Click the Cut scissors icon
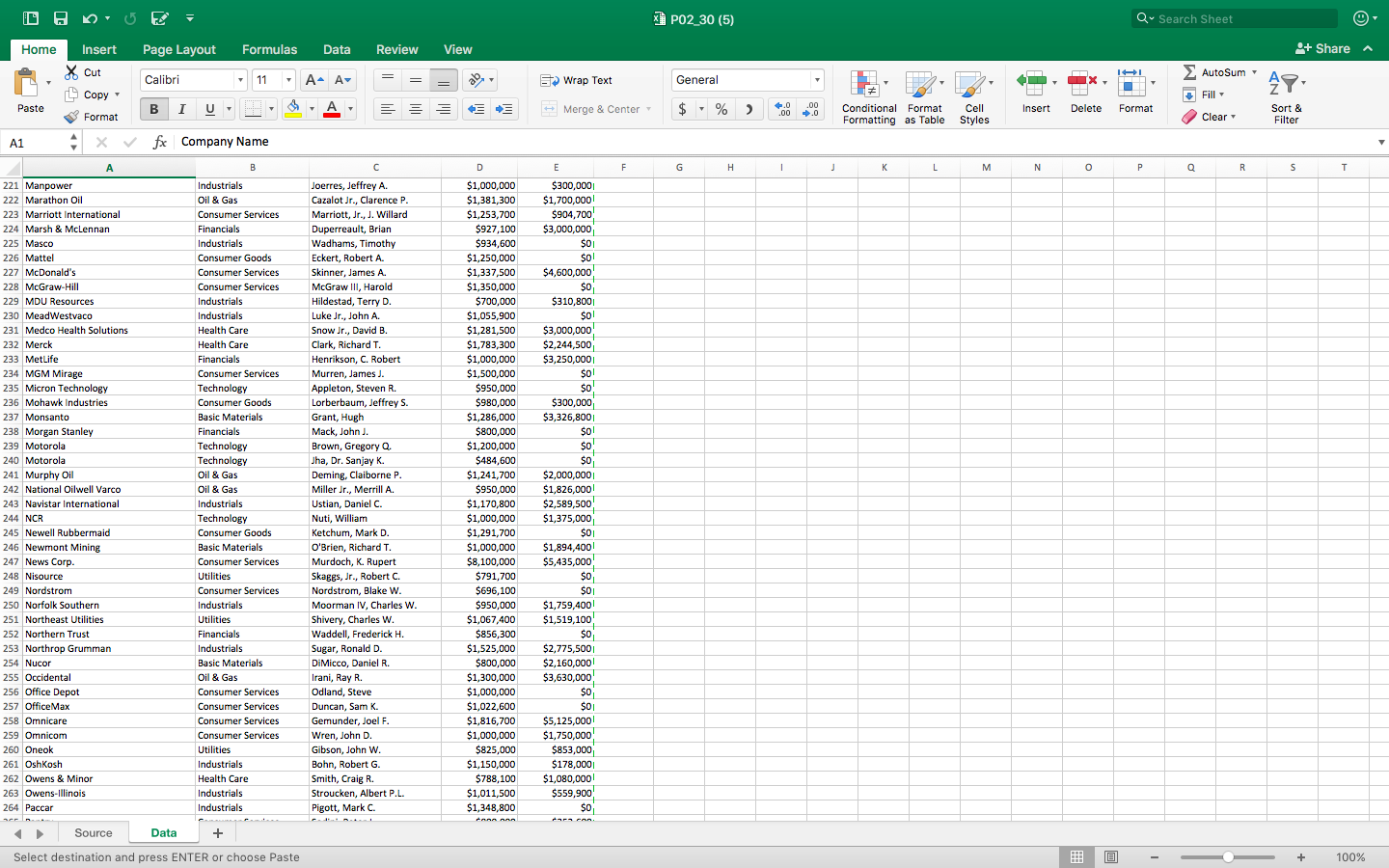The image size is (1389, 868). tap(71, 72)
